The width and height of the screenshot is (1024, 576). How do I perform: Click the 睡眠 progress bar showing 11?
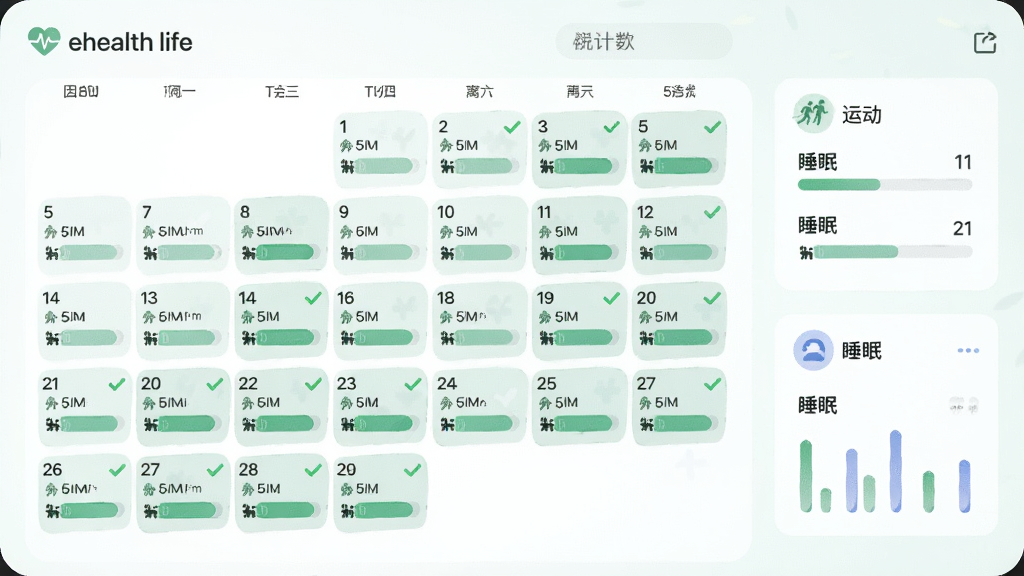885,185
